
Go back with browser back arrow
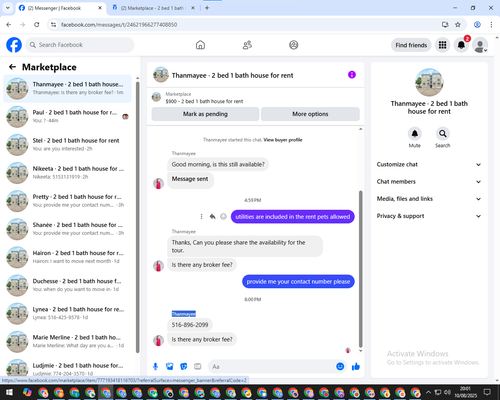click(x=9, y=24)
